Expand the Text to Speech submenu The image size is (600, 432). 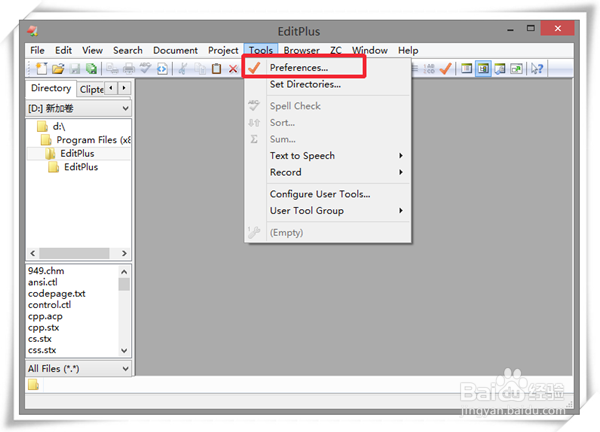(328, 156)
